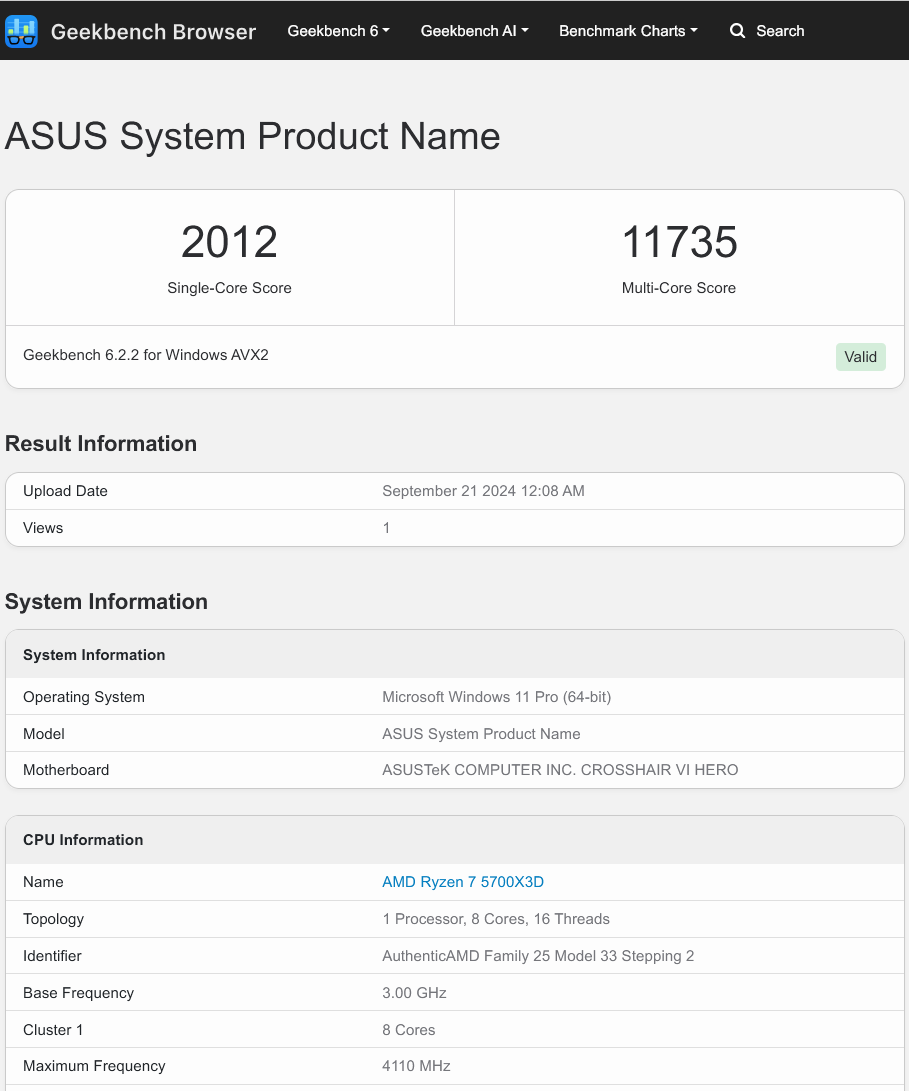Select Microsoft Windows 11 Pro (64-bit) value
This screenshot has width=909, height=1091.
coord(496,697)
